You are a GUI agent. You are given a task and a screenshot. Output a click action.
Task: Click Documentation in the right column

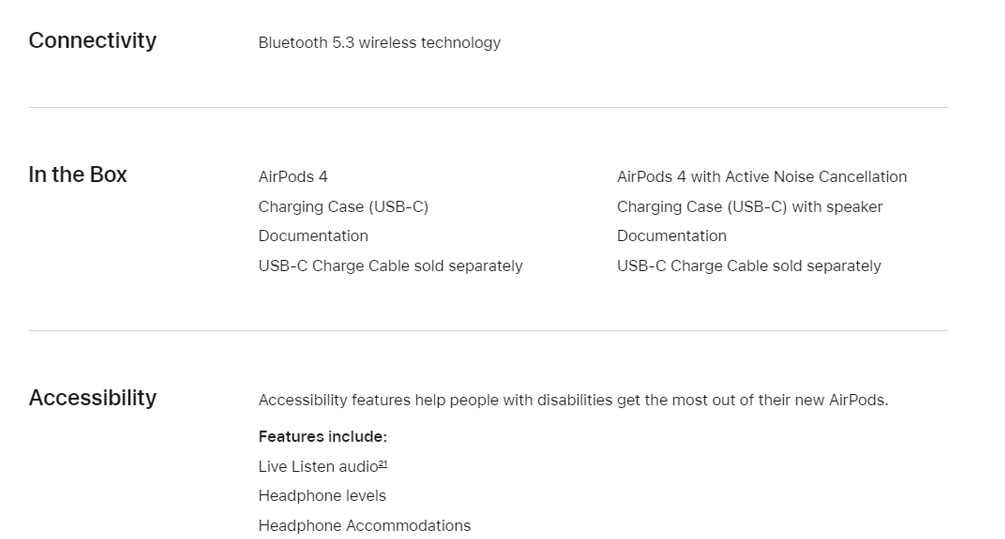[x=671, y=236]
